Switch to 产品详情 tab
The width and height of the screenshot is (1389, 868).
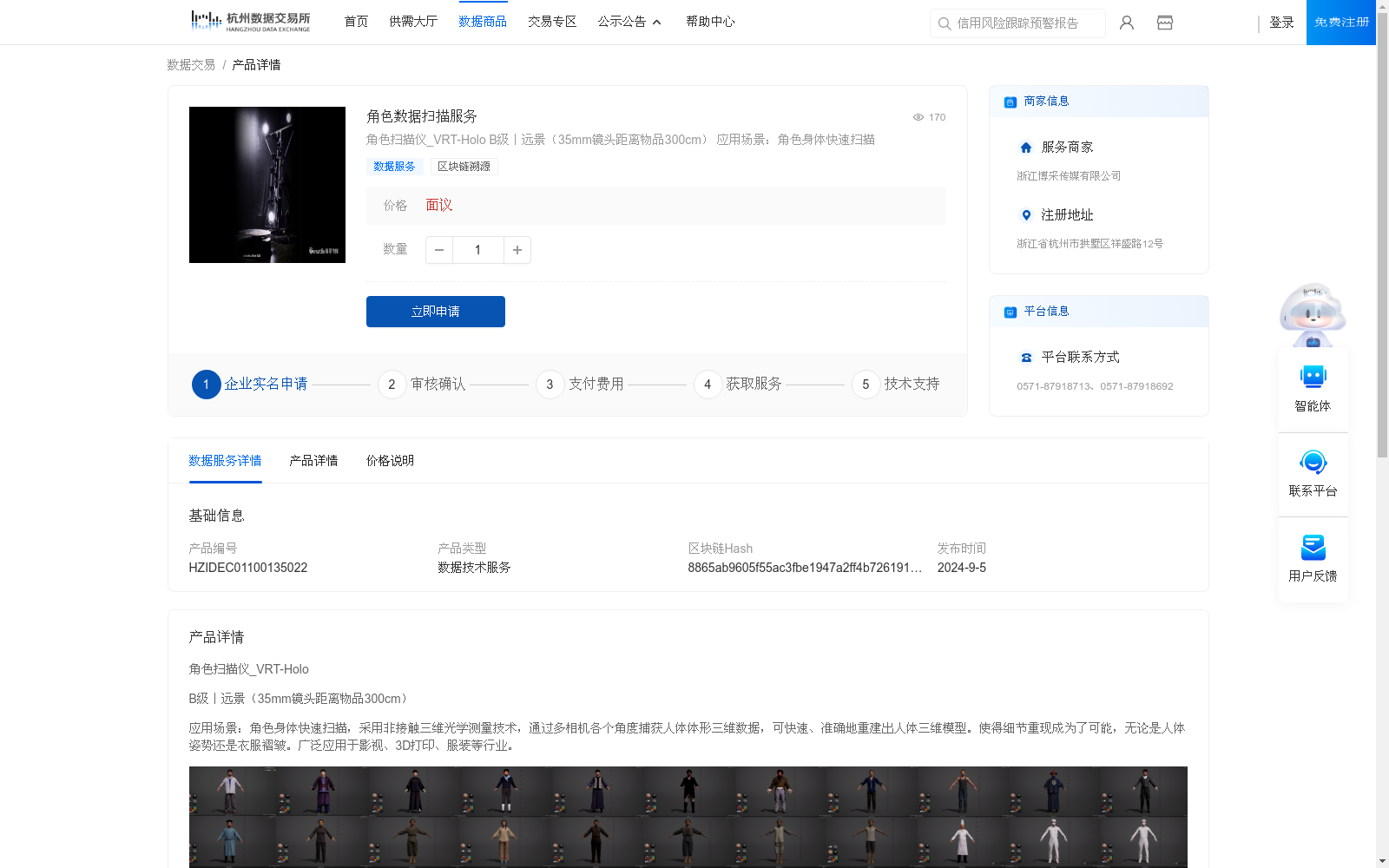[x=313, y=461]
